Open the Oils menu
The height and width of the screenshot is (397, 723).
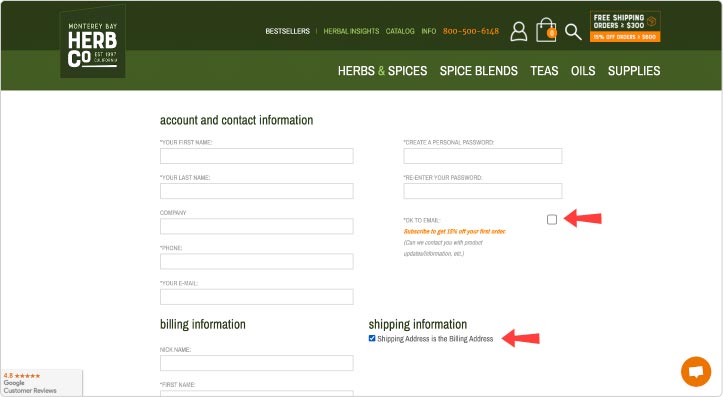click(583, 71)
